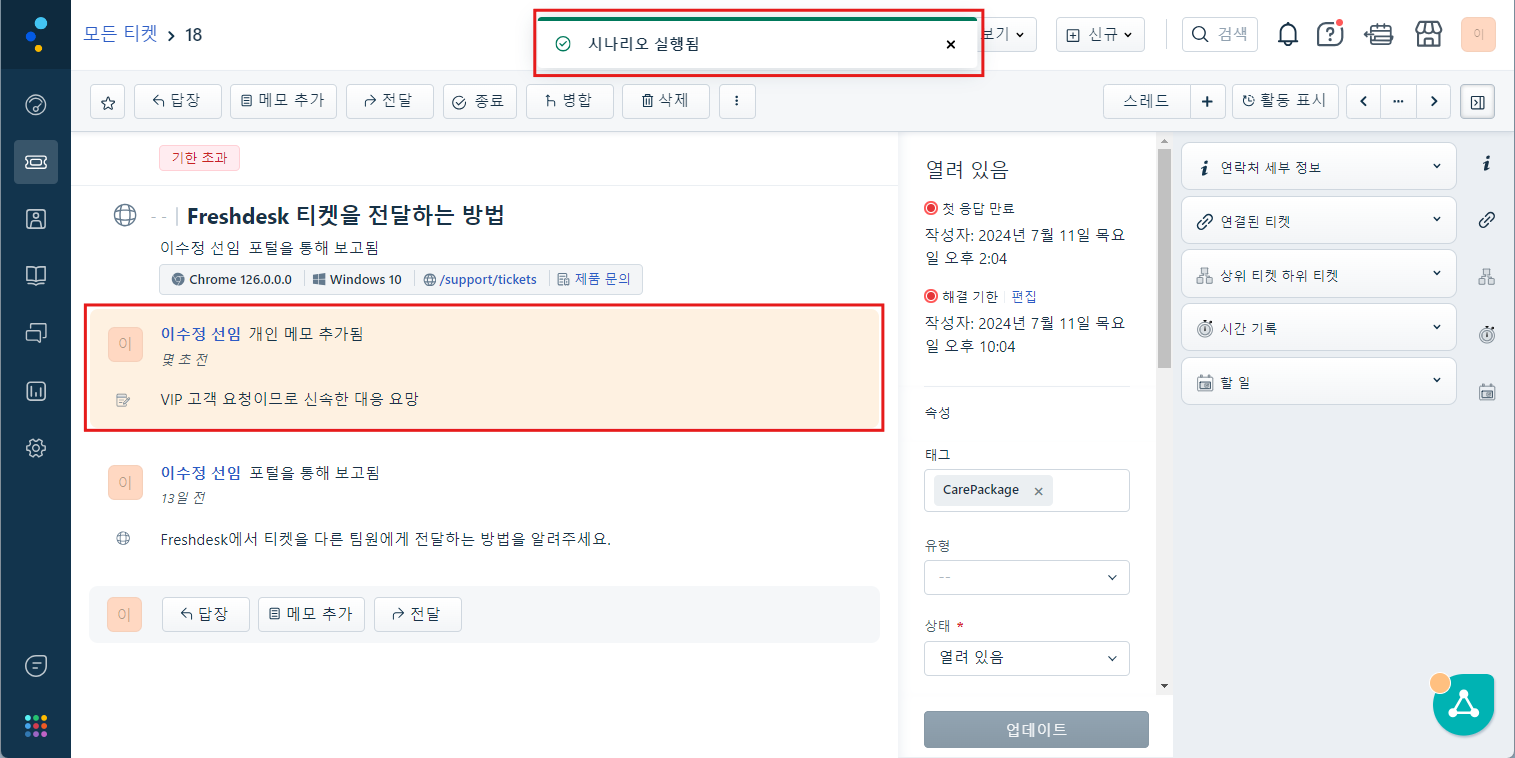The image size is (1515, 758).
Task: Click the top toolbar 메모 추가 button
Action: 283,101
